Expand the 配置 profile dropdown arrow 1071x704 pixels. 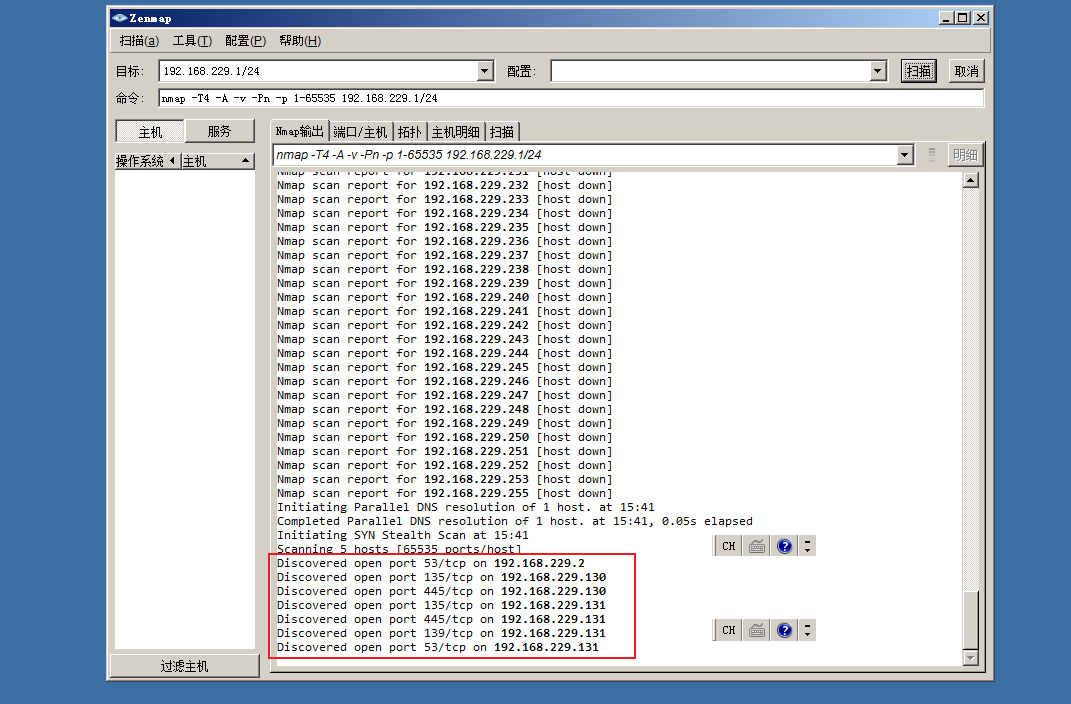click(878, 71)
